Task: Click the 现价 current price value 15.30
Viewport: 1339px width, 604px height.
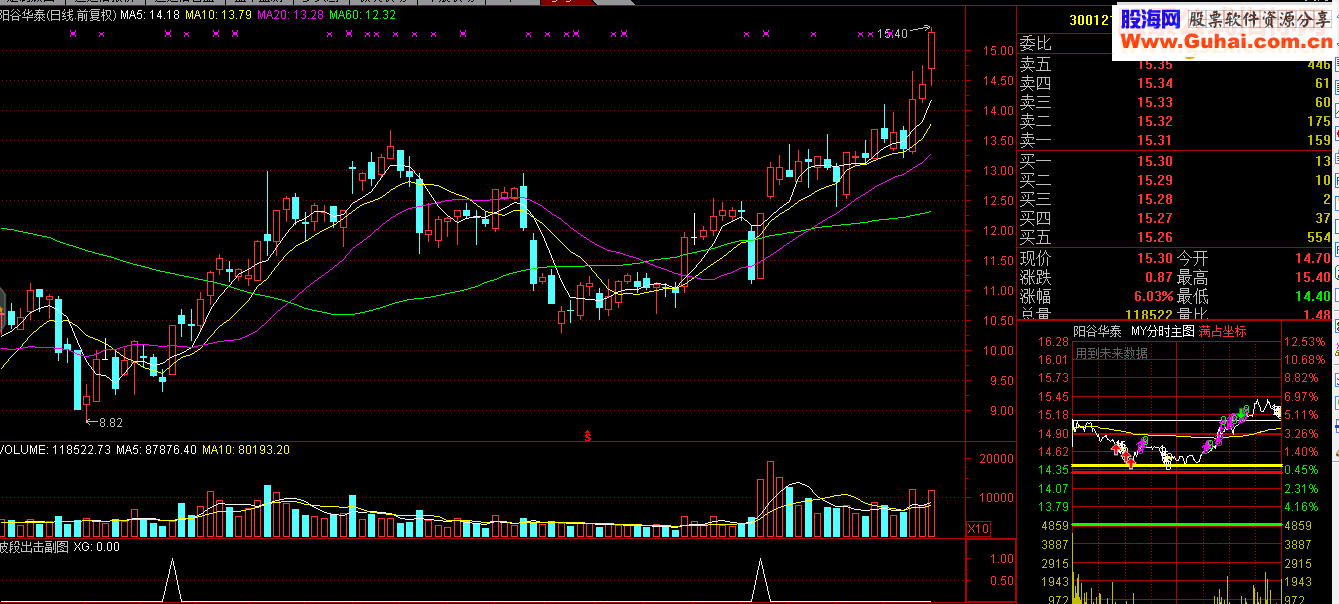Action: tap(1155, 258)
